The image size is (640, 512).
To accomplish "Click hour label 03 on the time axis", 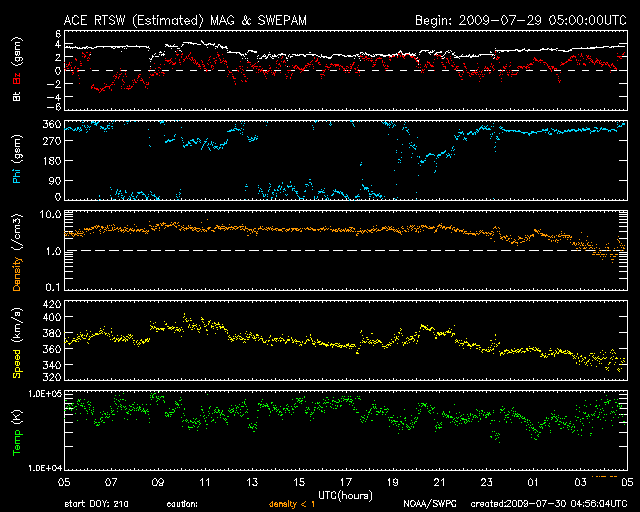I will pyautogui.click(x=580, y=483).
